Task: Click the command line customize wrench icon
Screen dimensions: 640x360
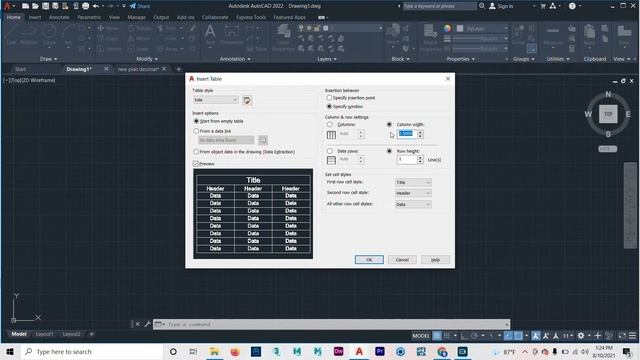Action: [147, 324]
